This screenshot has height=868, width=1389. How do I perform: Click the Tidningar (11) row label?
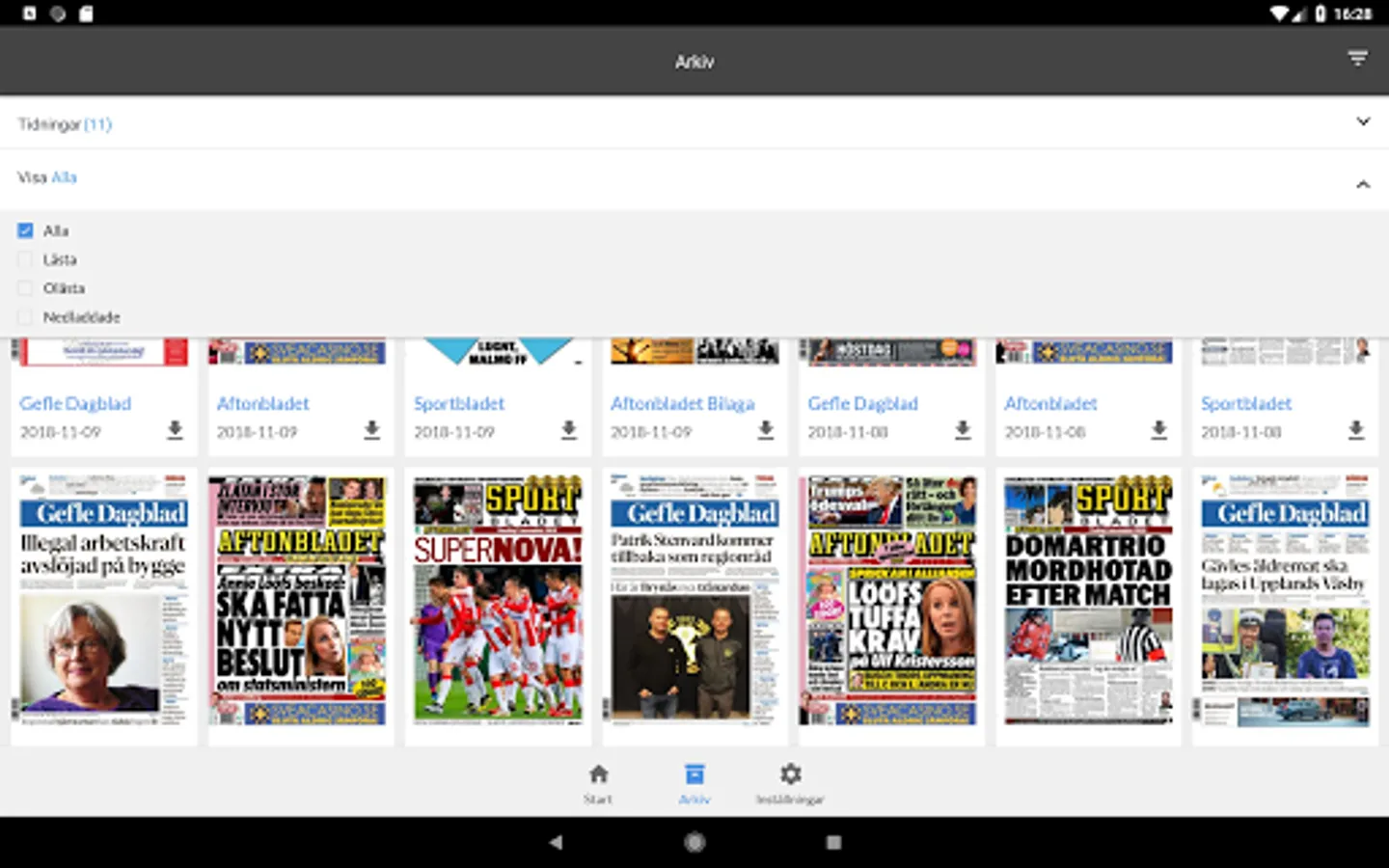[x=65, y=124]
